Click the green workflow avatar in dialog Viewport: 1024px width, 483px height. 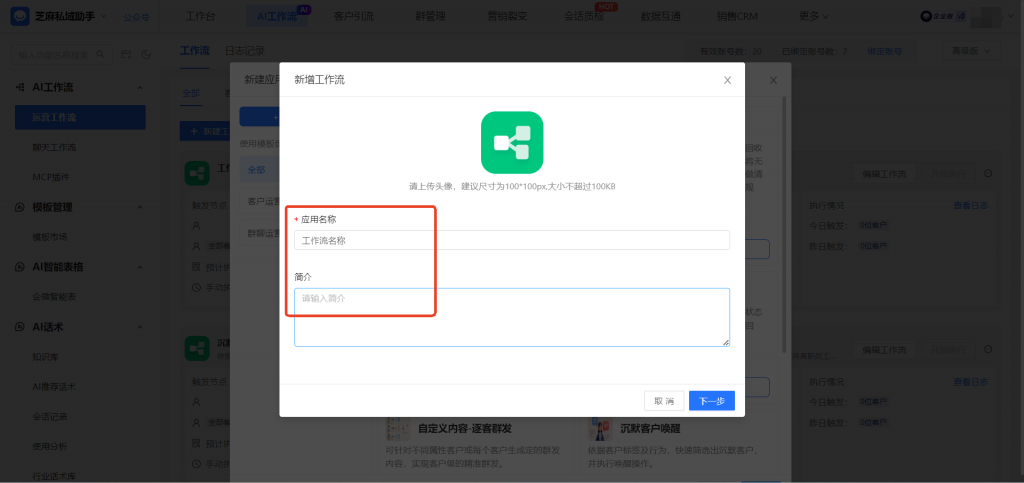[x=512, y=142]
